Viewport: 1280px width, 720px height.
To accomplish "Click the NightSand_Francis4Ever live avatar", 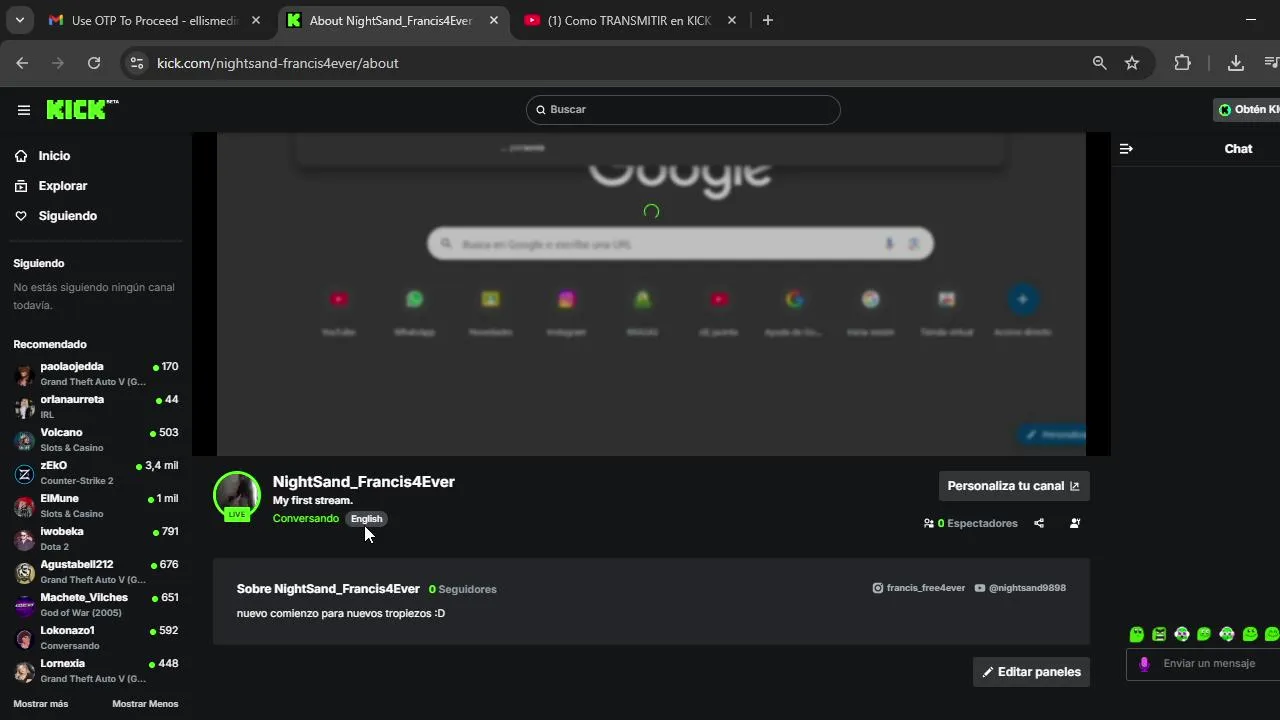I will (237, 495).
